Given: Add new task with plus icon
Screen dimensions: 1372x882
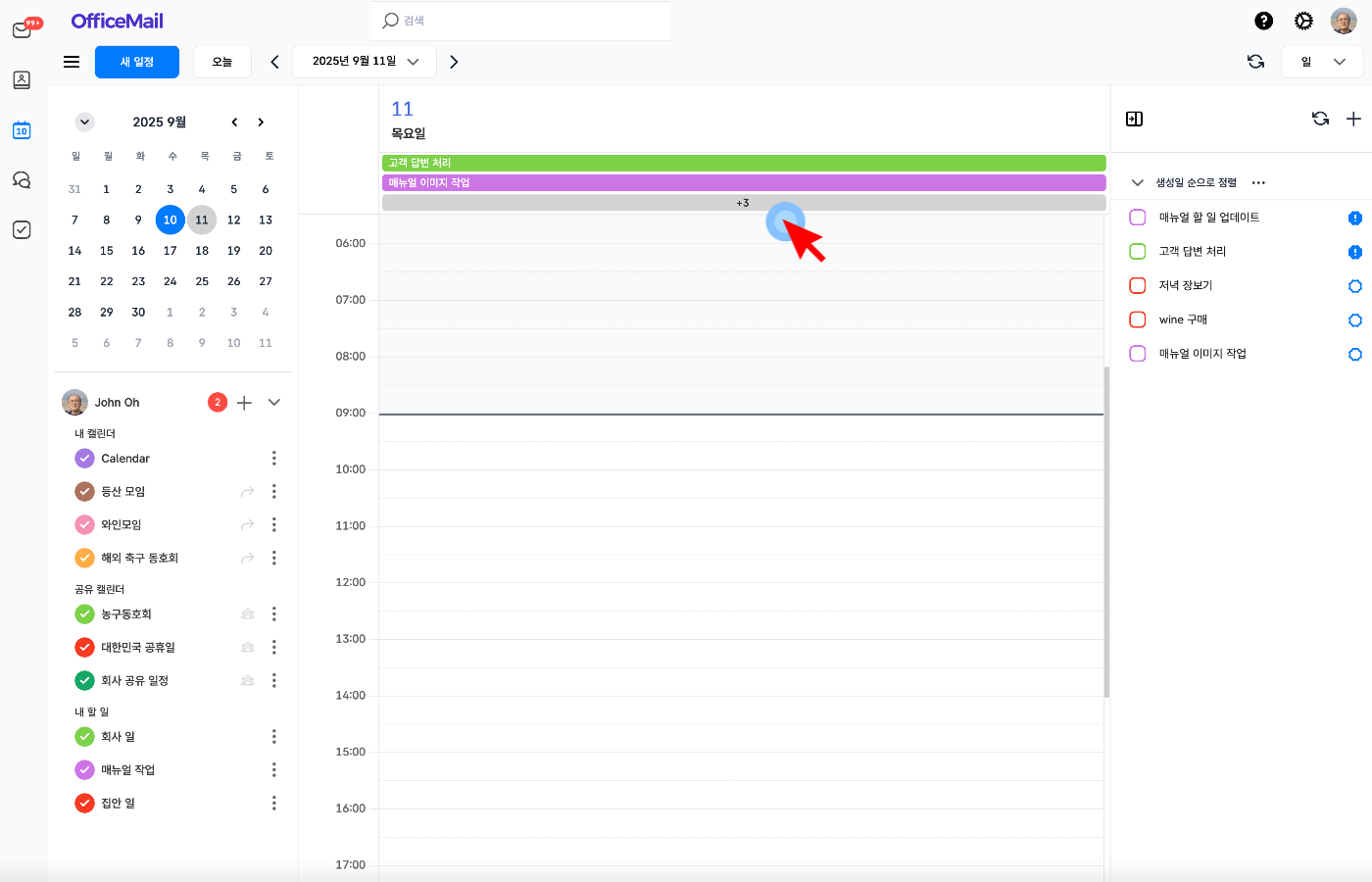Looking at the screenshot, I should coord(1353,119).
